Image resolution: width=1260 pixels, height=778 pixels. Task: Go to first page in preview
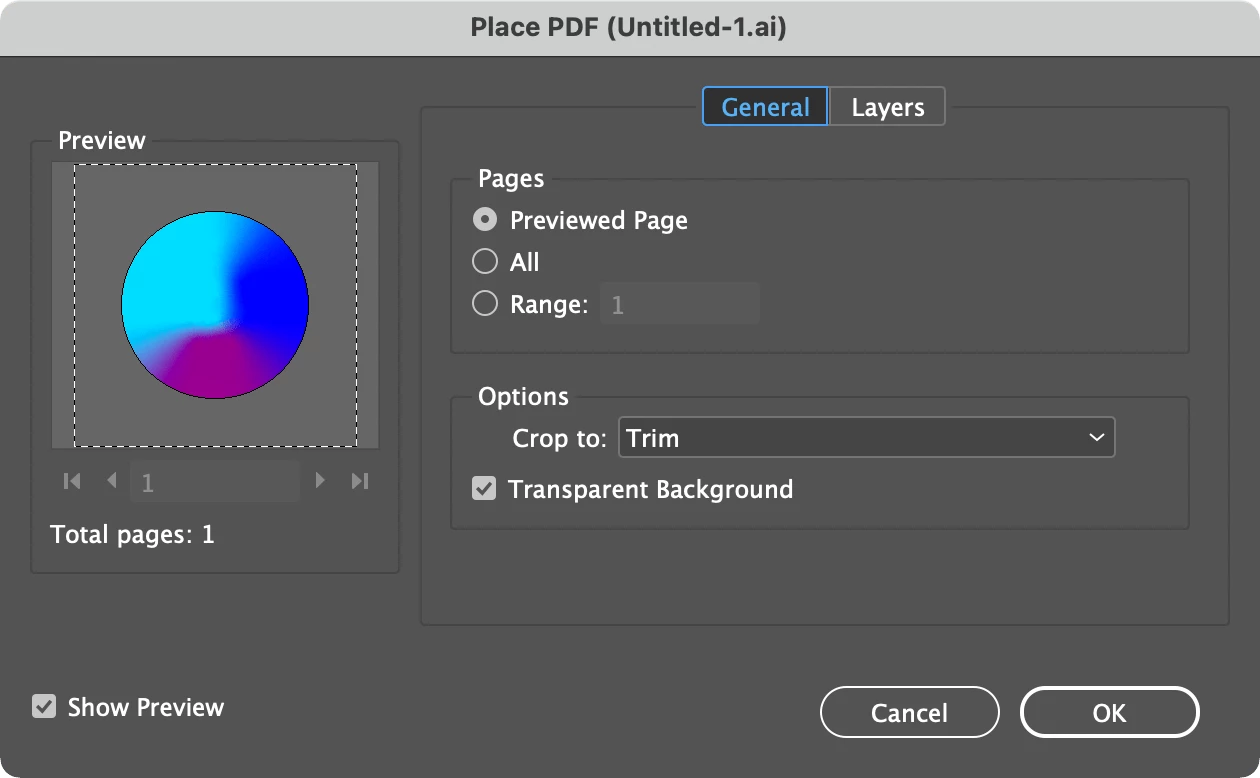72,481
